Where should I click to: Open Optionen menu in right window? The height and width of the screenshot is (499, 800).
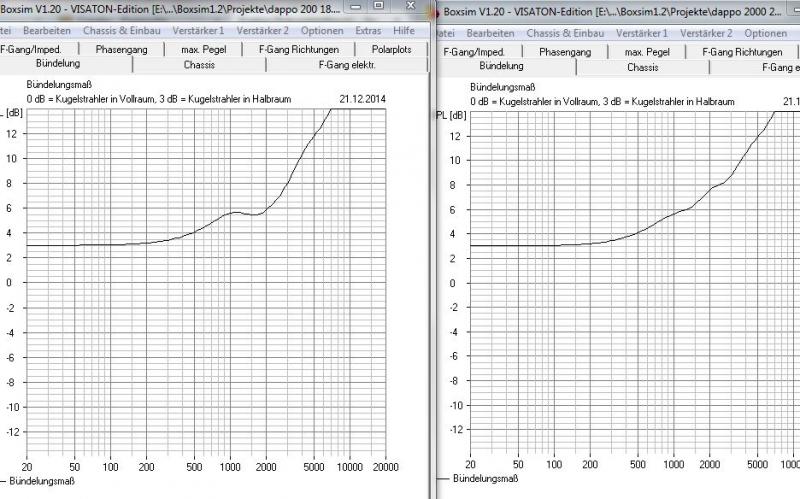[x=765, y=33]
